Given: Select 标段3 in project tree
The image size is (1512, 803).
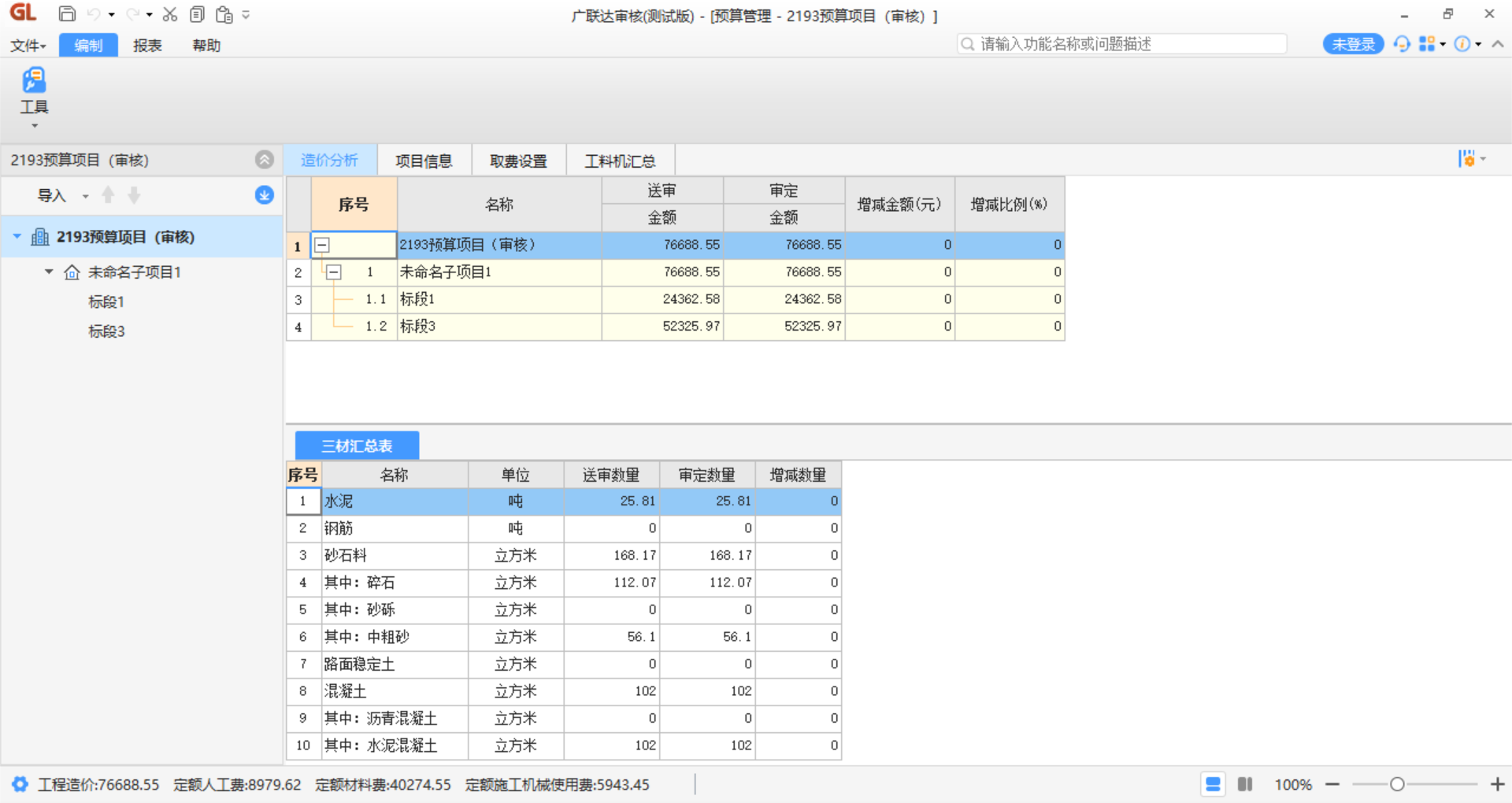Looking at the screenshot, I should pos(106,331).
